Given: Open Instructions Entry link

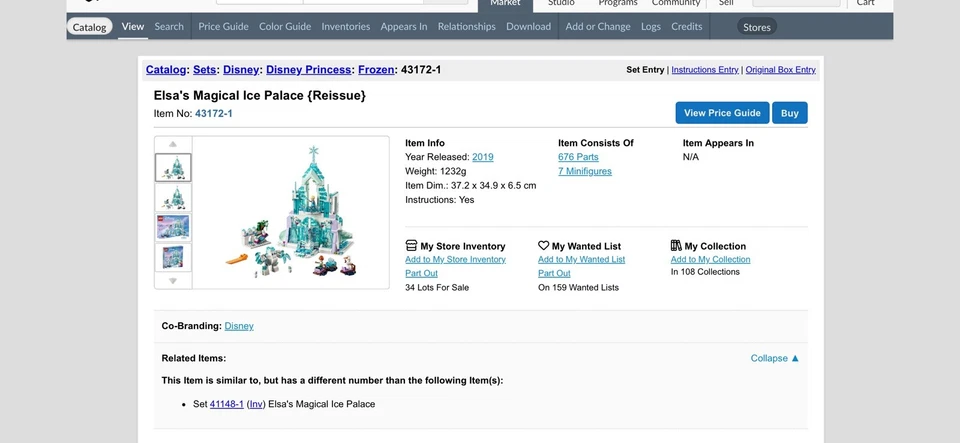Looking at the screenshot, I should (x=705, y=70).
